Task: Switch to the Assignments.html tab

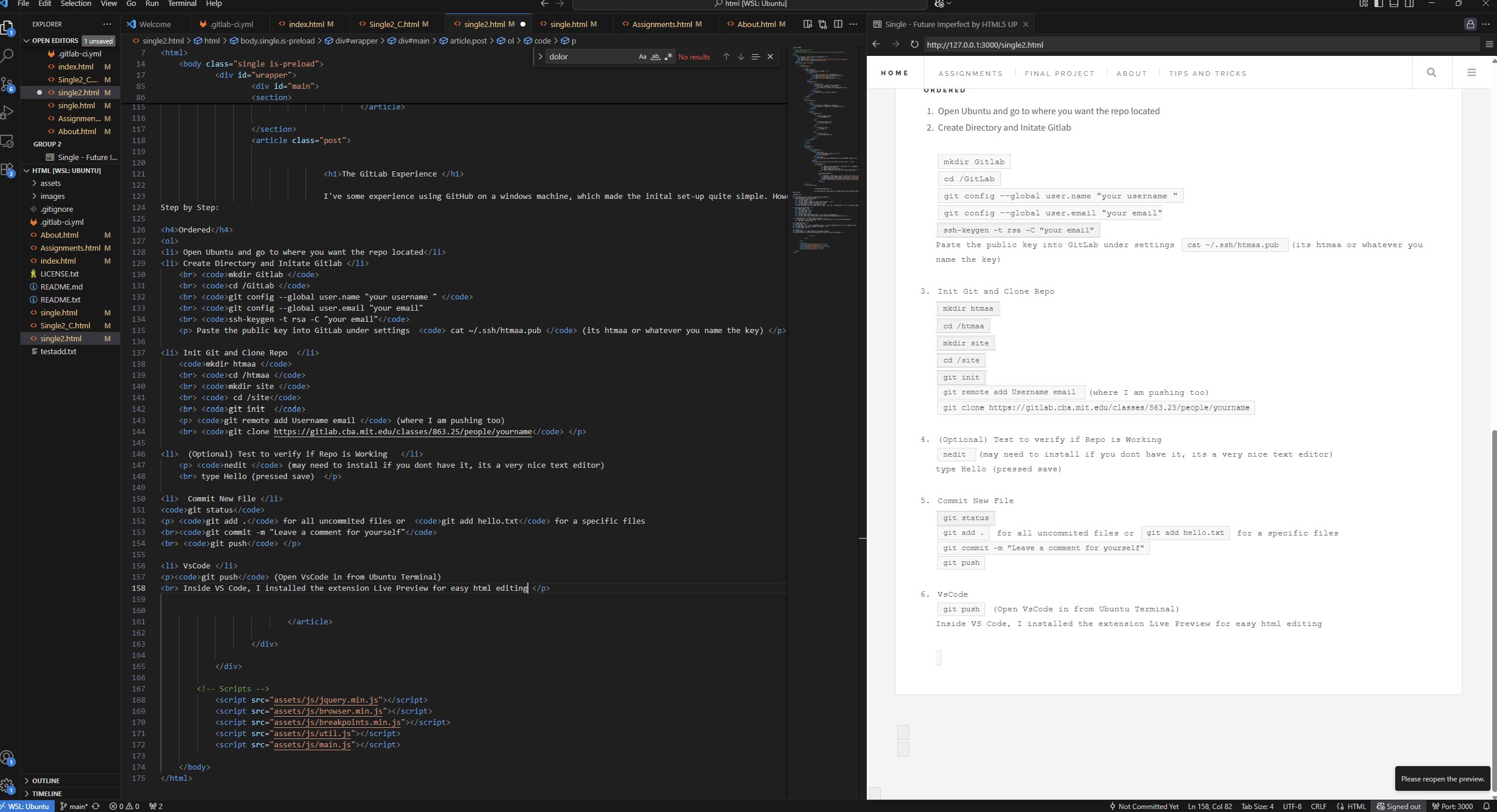Action: 661,24
